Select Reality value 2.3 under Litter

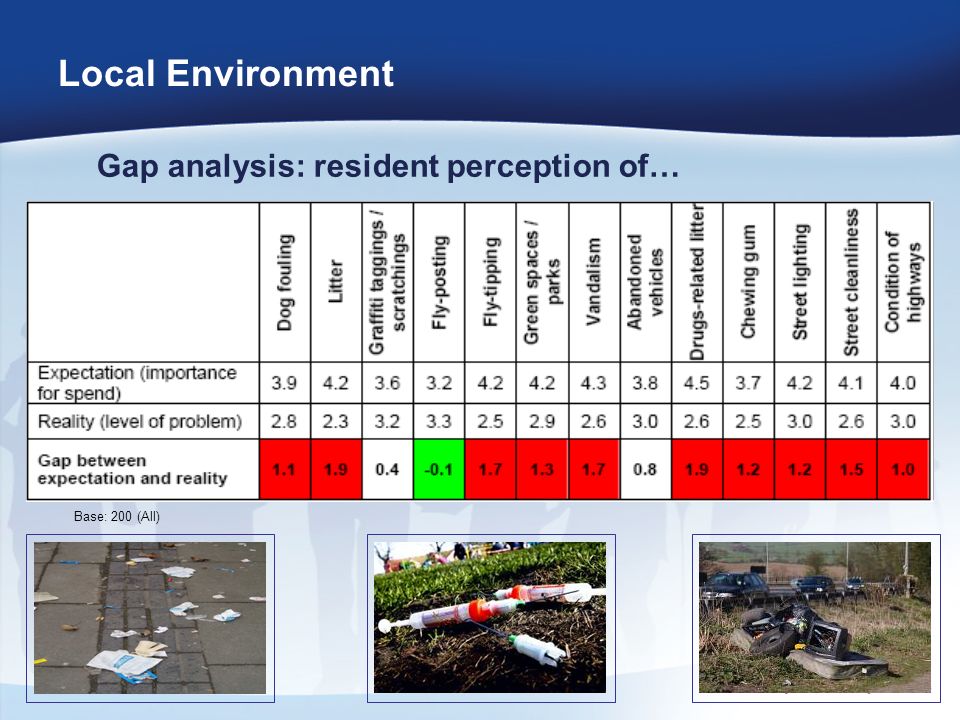pyautogui.click(x=336, y=421)
